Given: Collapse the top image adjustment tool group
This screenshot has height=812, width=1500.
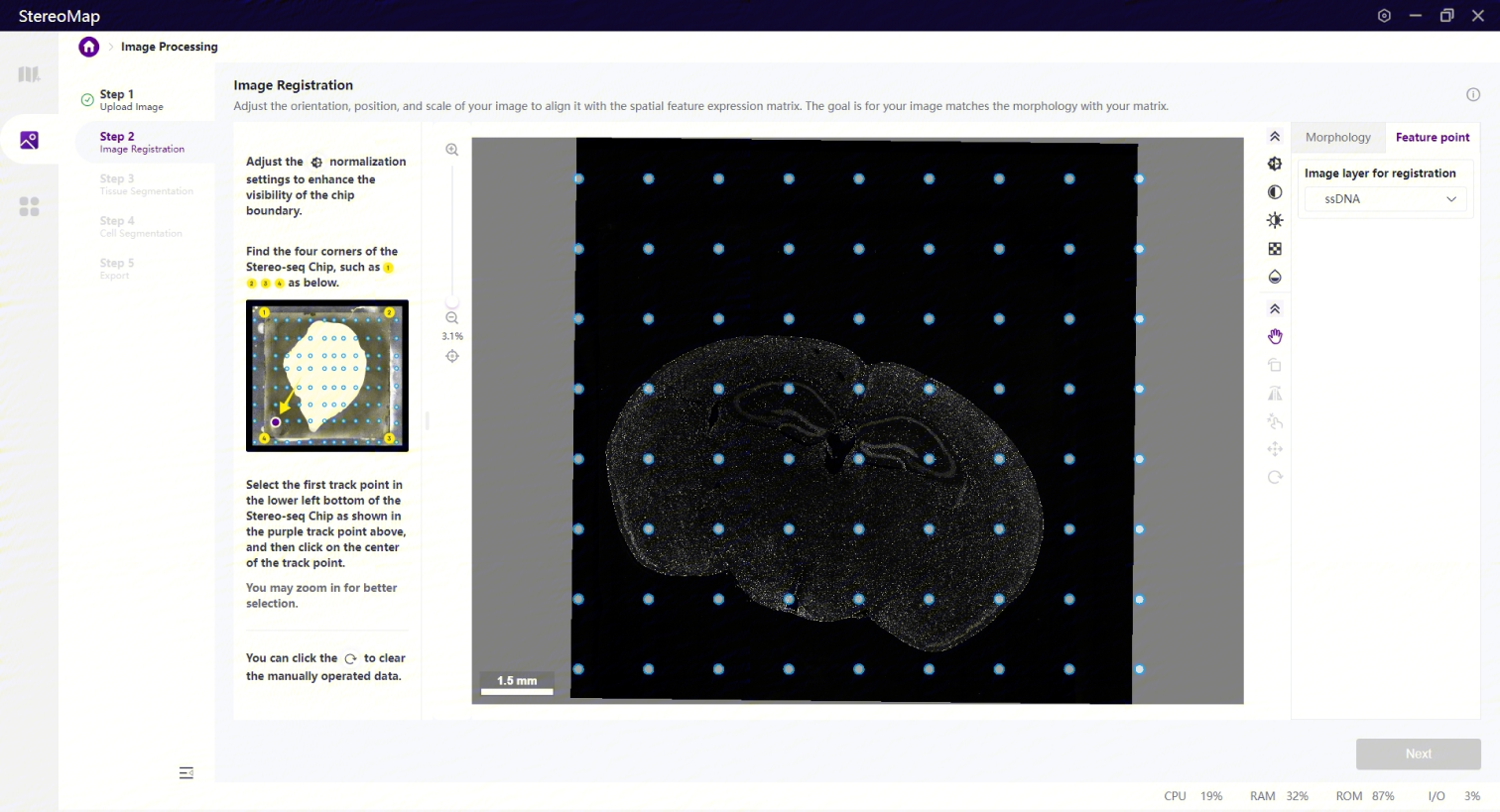Looking at the screenshot, I should point(1275,137).
